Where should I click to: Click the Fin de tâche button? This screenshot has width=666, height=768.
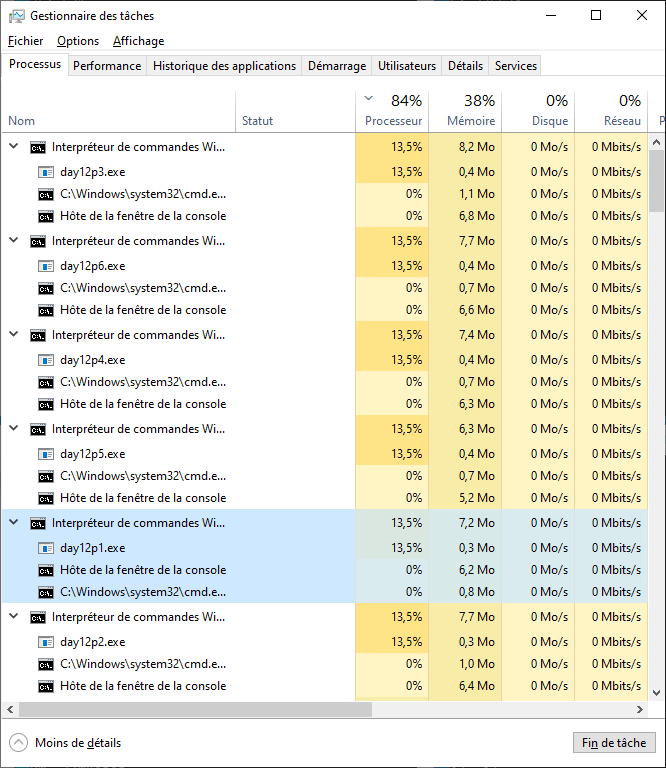(x=614, y=743)
